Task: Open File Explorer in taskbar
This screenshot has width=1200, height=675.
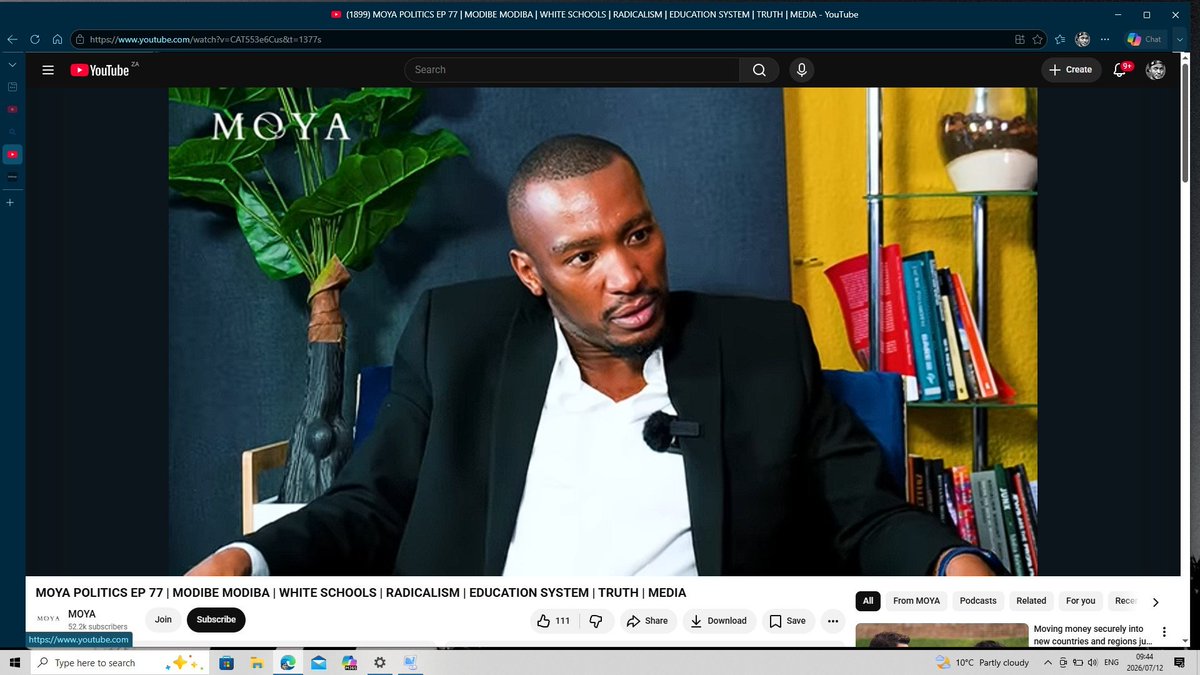Action: (257, 662)
